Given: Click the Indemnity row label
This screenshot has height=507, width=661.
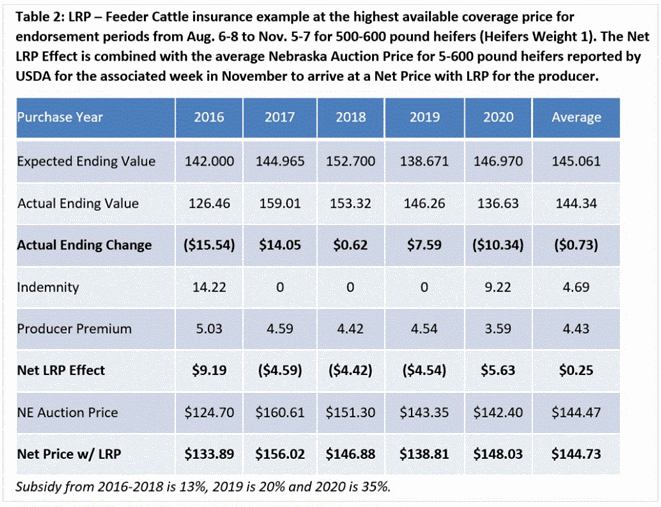Looking at the screenshot, I should tap(49, 287).
